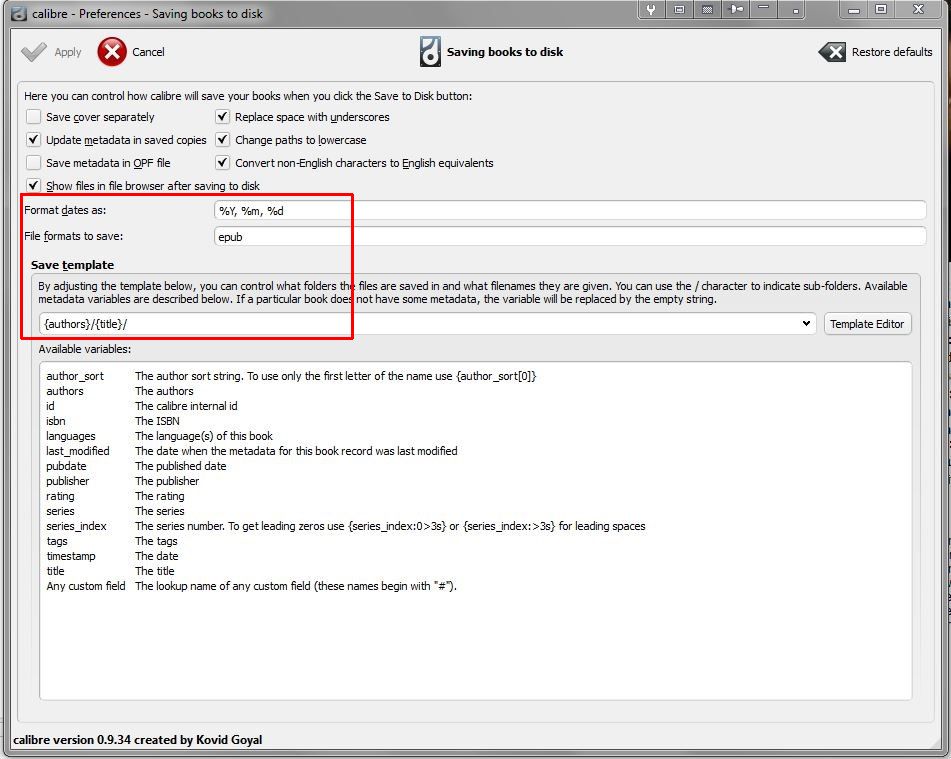
Task: Open the Template Editor
Action: (x=867, y=323)
